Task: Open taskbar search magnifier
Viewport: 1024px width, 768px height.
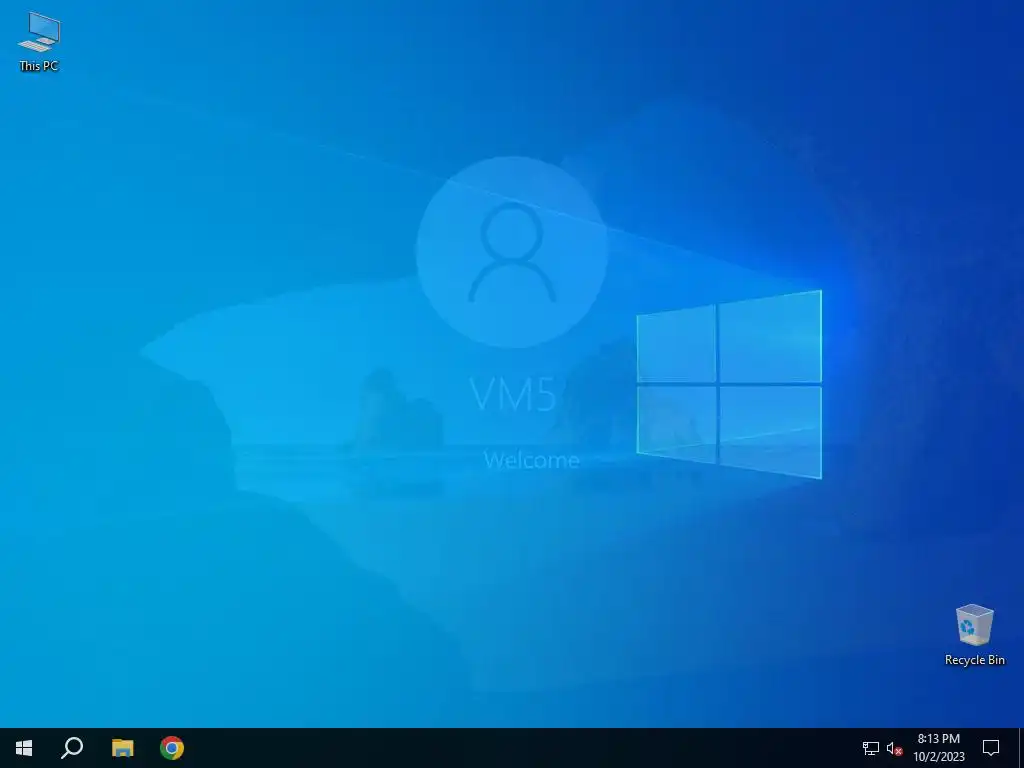Action: coord(72,748)
